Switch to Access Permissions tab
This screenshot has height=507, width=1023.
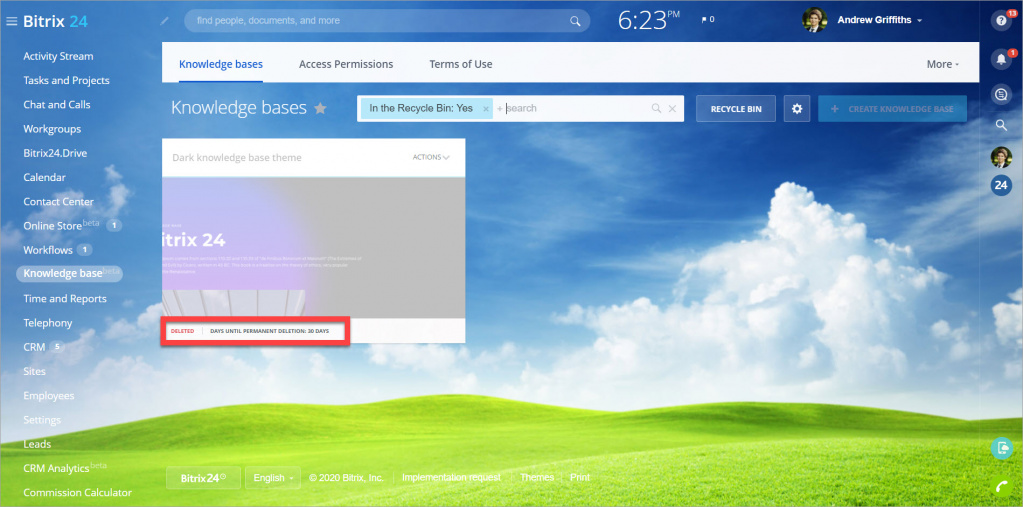pyautogui.click(x=346, y=64)
